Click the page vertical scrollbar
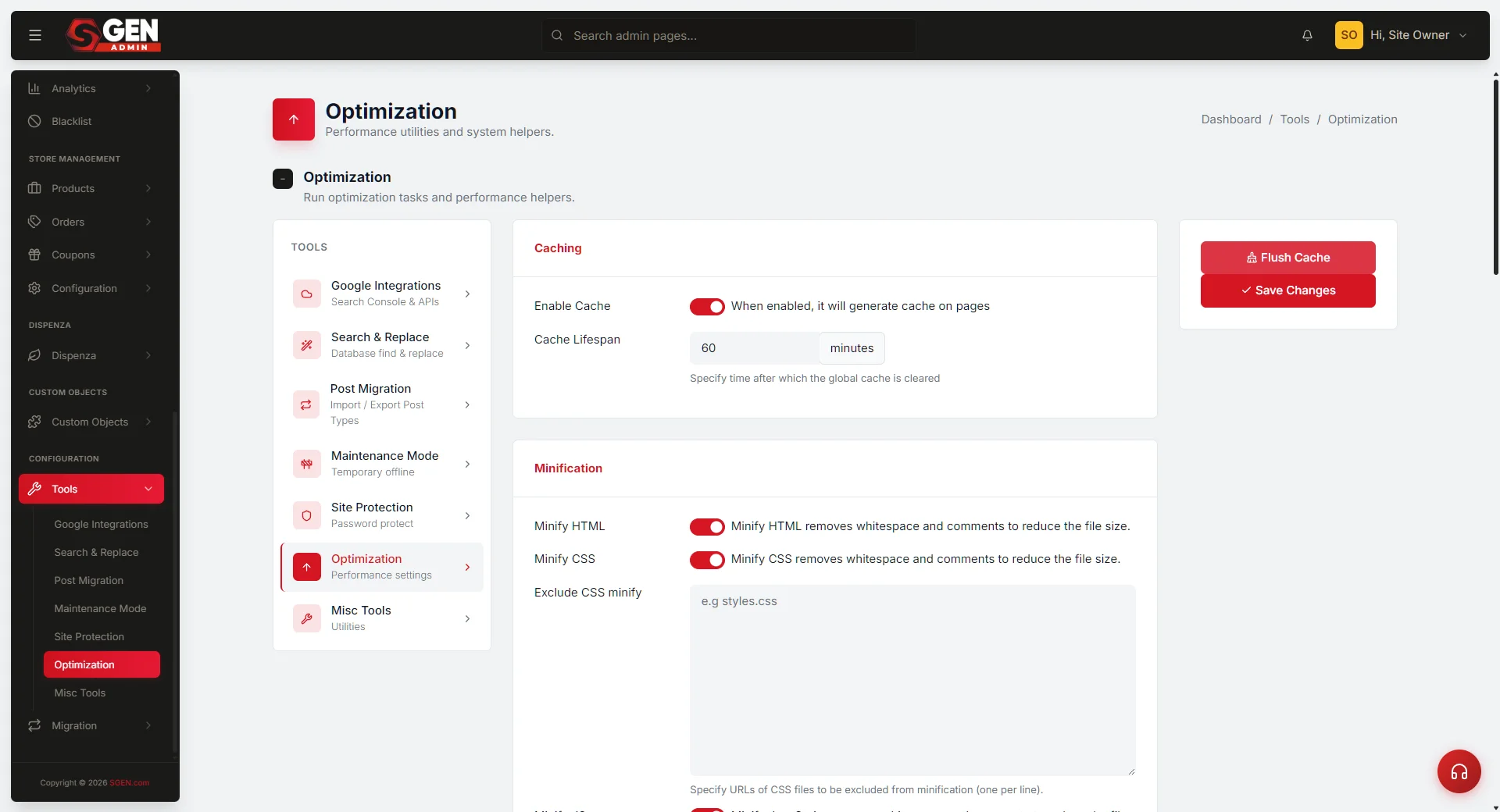Screen dimensions: 1500x812 [x=1495, y=176]
